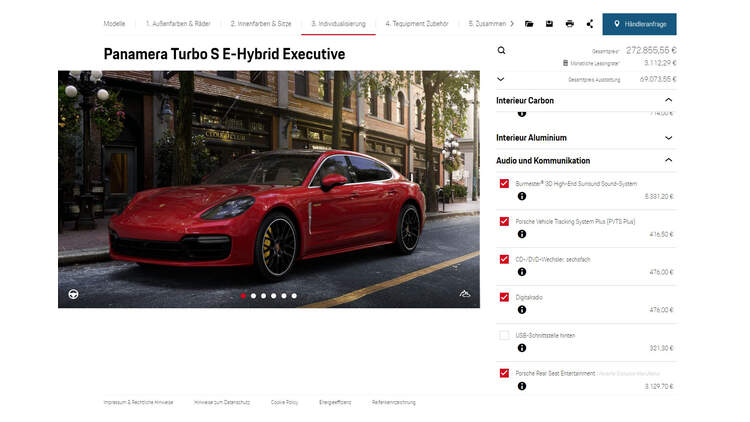Click the Panamera Turbo S E-Hybrid Executive title
Viewport: 750px width, 422px height.
[224, 54]
